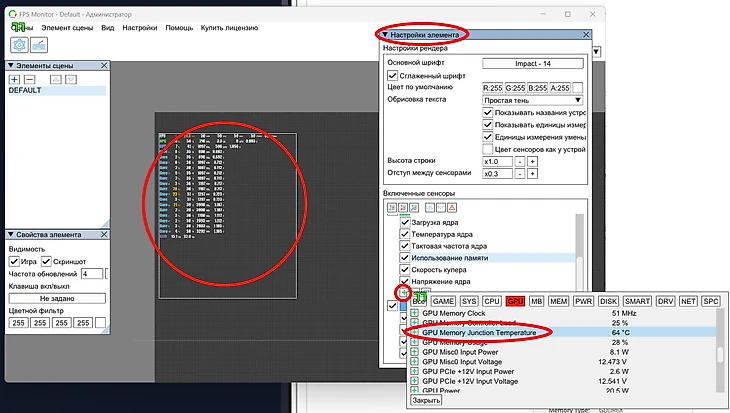Add GPU Memory Clock sensor plus icon

415,313
